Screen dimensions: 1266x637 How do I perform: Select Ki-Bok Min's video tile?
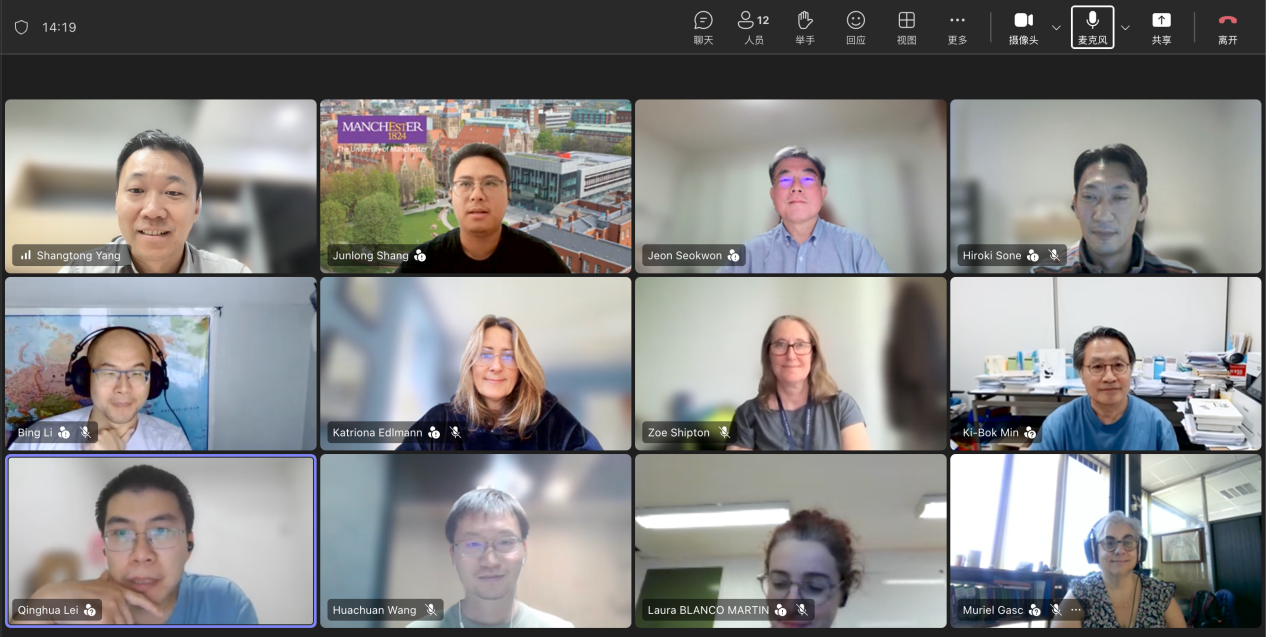click(x=1106, y=364)
